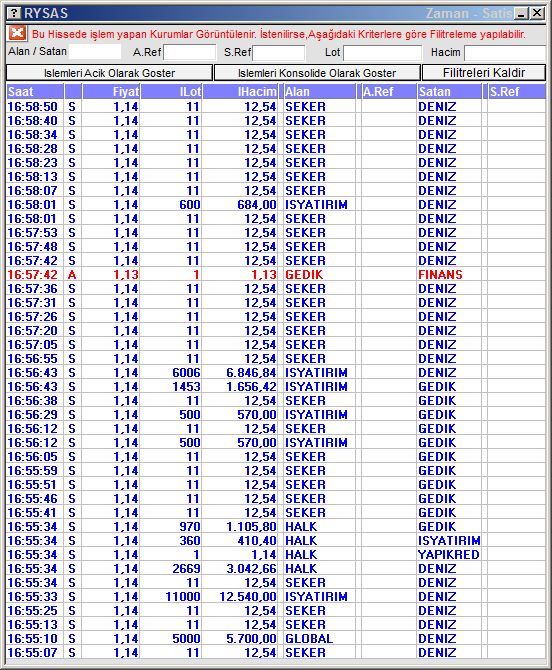This screenshot has height=670, width=552.
Task: Select time cell 16:58:13
Action: [32, 176]
